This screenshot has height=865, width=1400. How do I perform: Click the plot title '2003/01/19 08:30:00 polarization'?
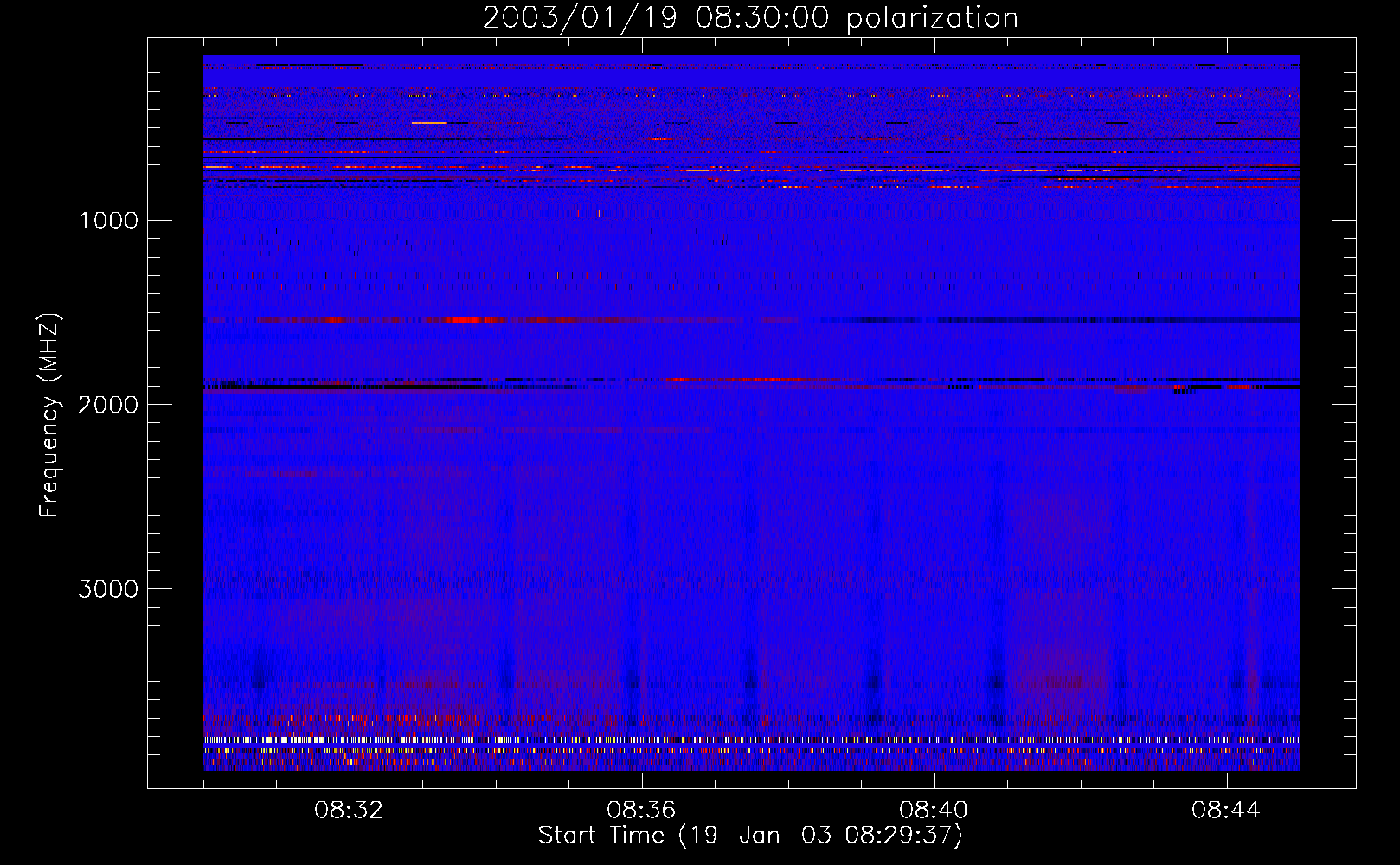click(x=750, y=18)
